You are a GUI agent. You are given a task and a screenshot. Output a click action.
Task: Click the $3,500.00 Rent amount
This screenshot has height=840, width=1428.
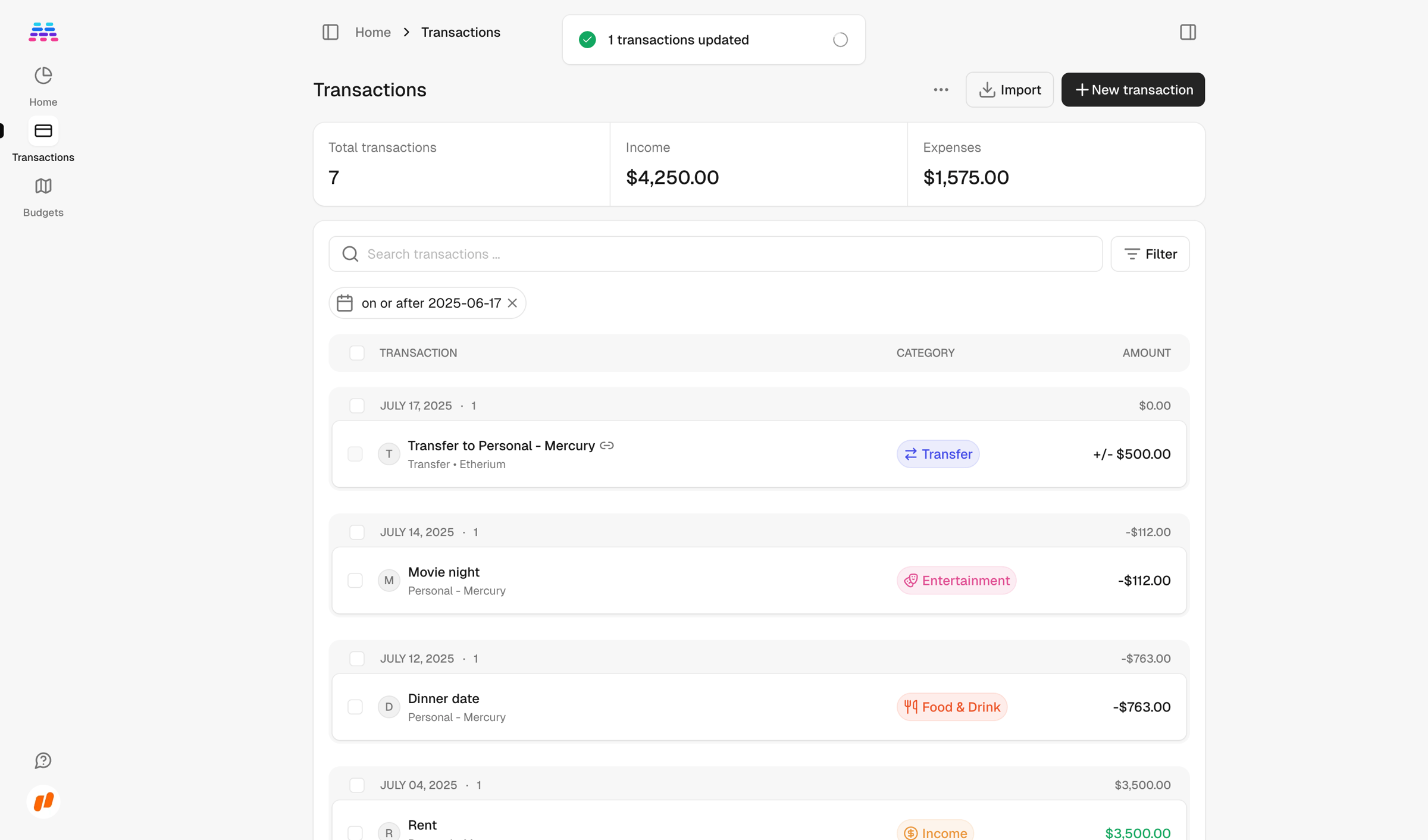1138,833
